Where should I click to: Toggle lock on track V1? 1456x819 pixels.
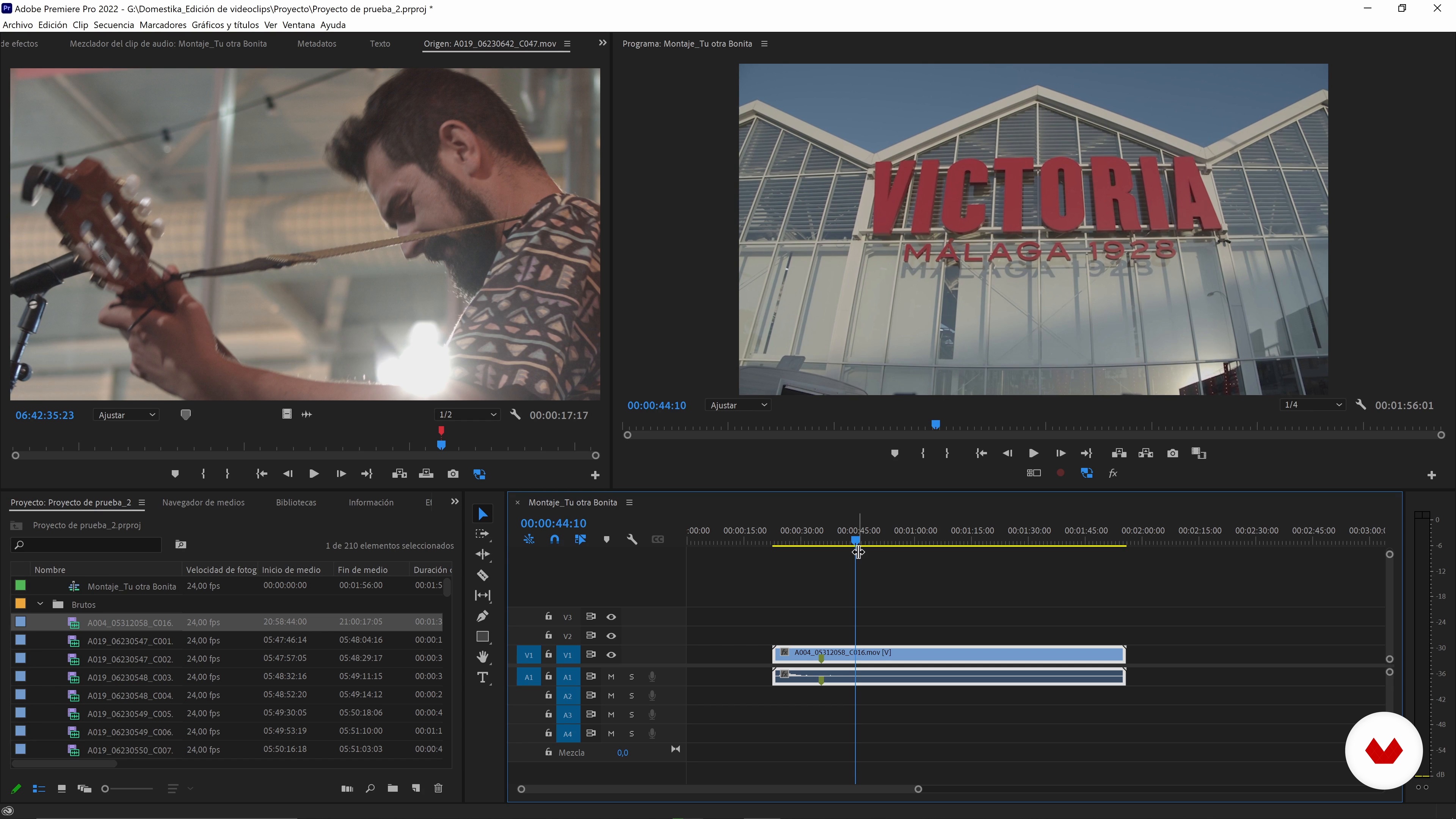point(548,654)
